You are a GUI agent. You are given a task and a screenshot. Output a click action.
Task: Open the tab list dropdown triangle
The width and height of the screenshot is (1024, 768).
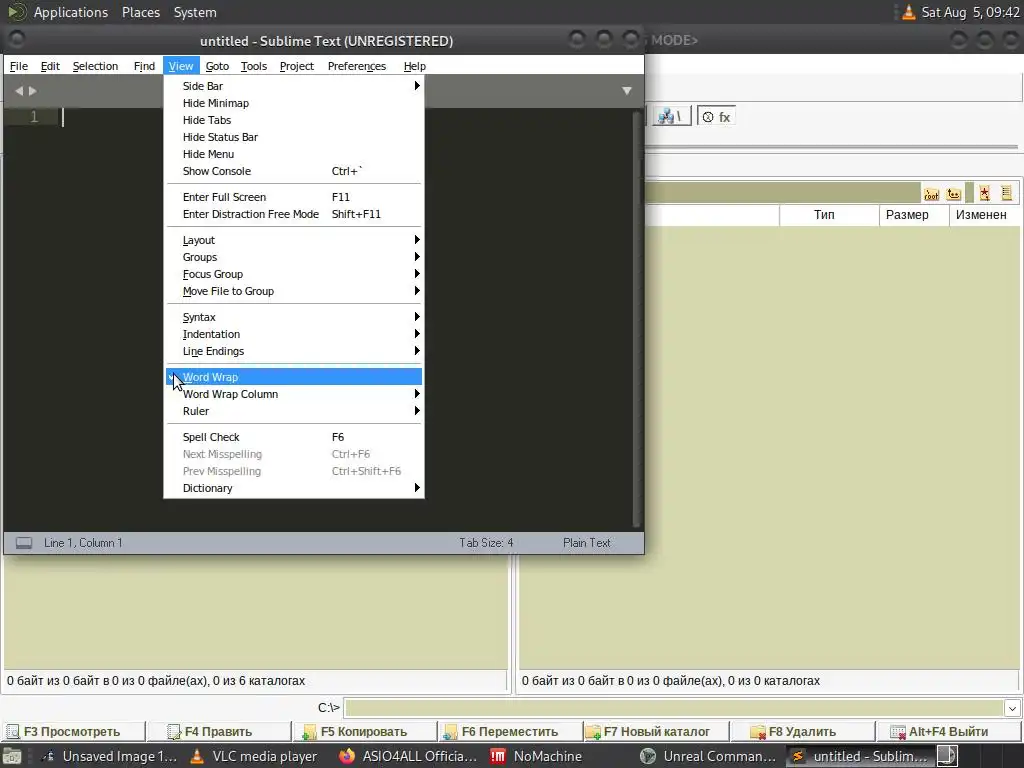627,91
